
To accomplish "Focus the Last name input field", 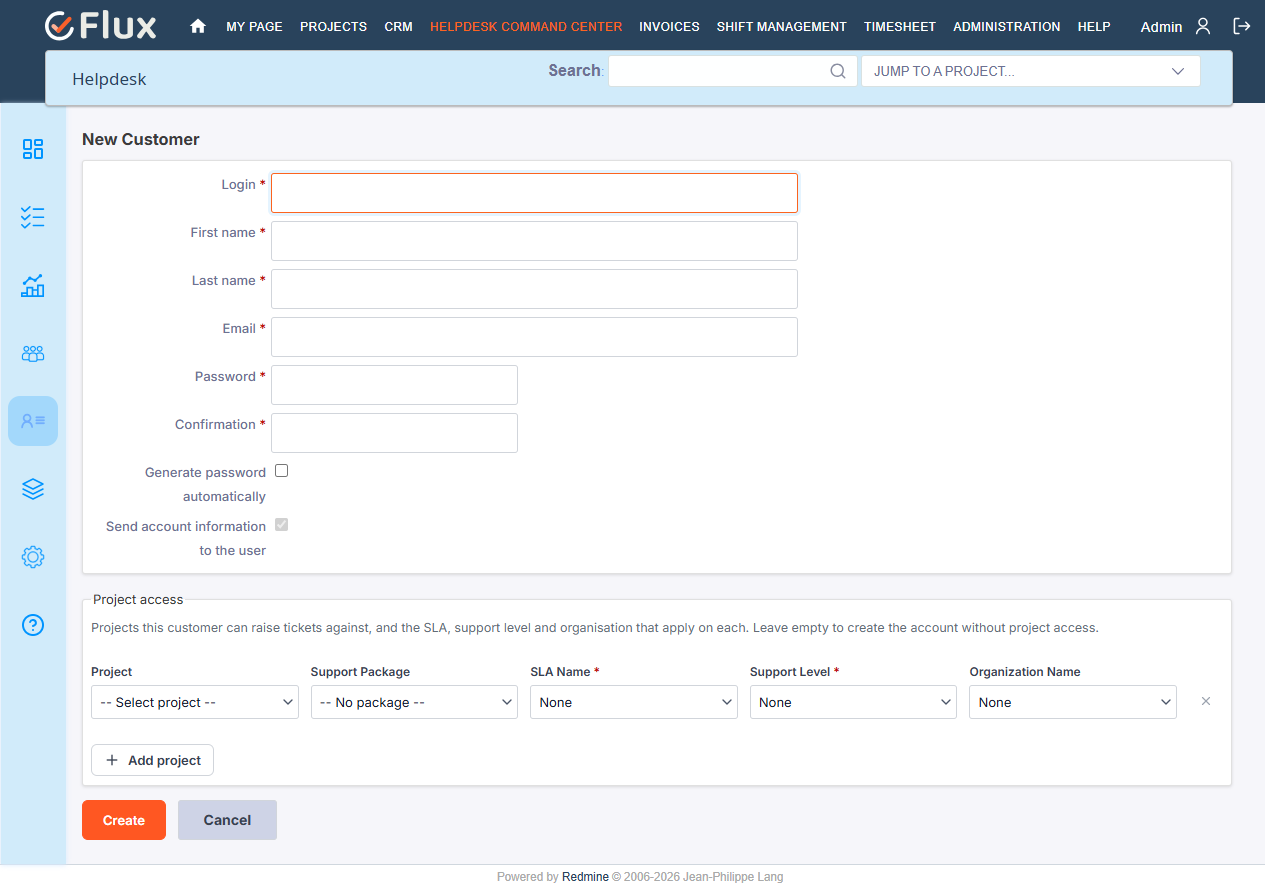I will click(x=534, y=289).
